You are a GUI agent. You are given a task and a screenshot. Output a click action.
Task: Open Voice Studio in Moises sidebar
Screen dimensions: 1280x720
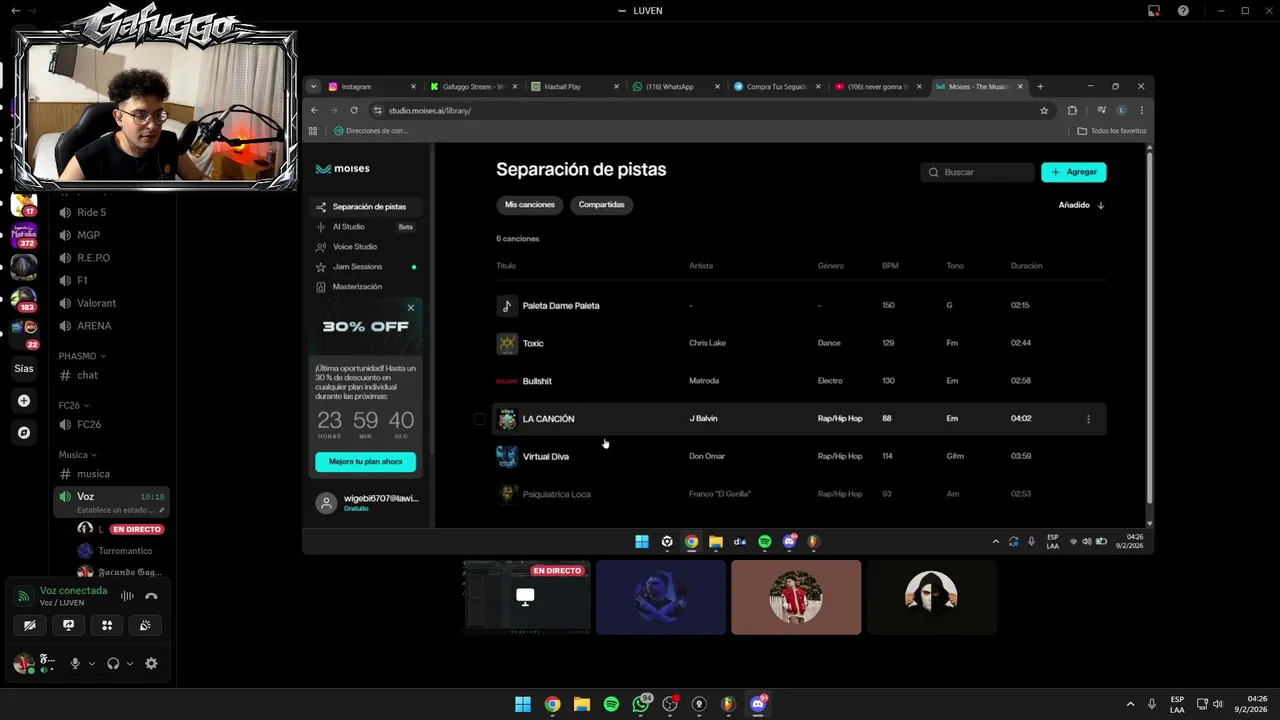pos(366,247)
